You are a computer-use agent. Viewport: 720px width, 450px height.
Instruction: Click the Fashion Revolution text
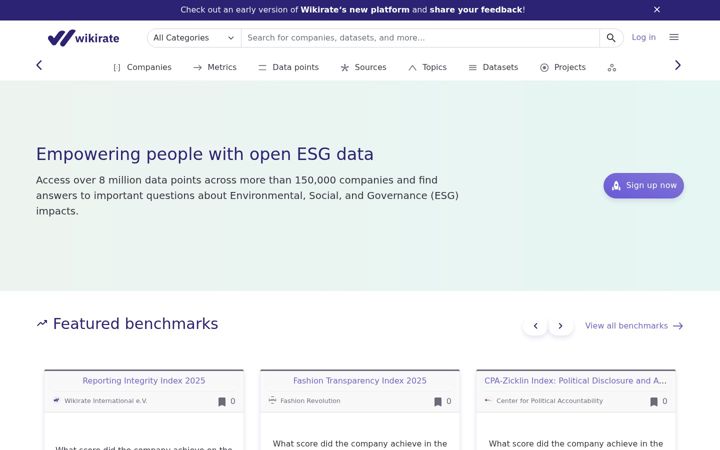click(310, 401)
